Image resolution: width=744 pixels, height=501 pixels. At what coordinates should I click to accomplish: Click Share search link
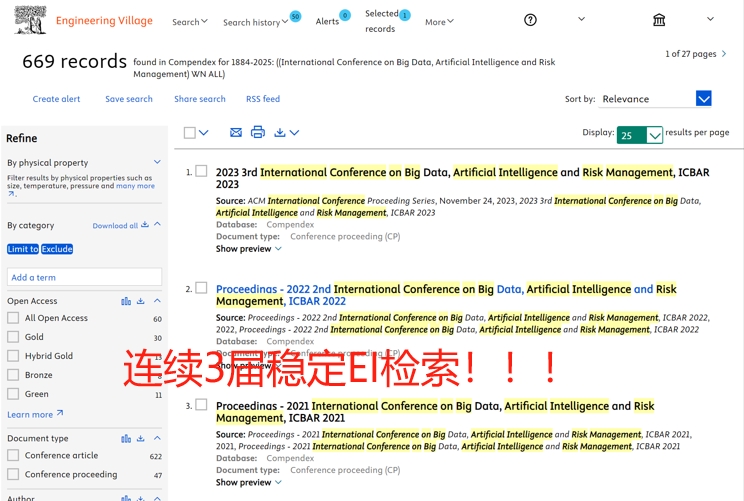point(200,99)
